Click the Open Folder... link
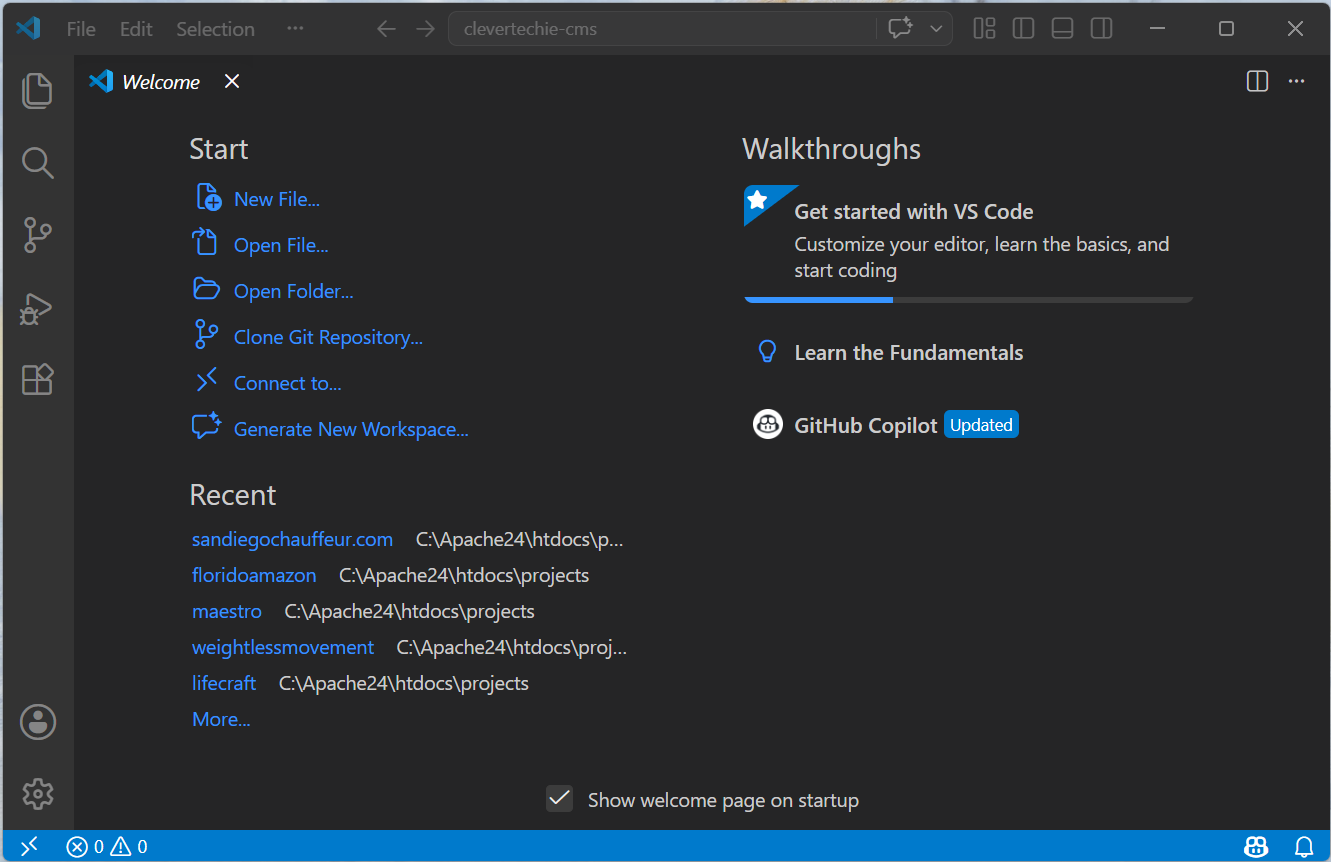Image resolution: width=1331 pixels, height=862 pixels. 294,291
